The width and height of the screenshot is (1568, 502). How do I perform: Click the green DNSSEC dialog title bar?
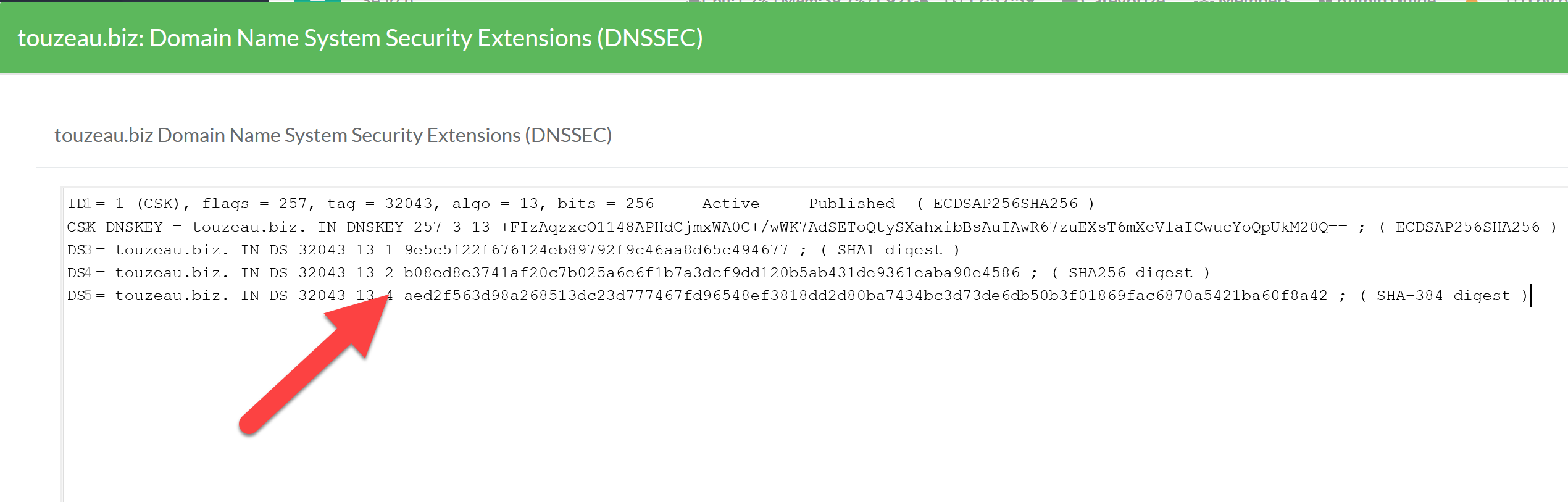coord(784,38)
